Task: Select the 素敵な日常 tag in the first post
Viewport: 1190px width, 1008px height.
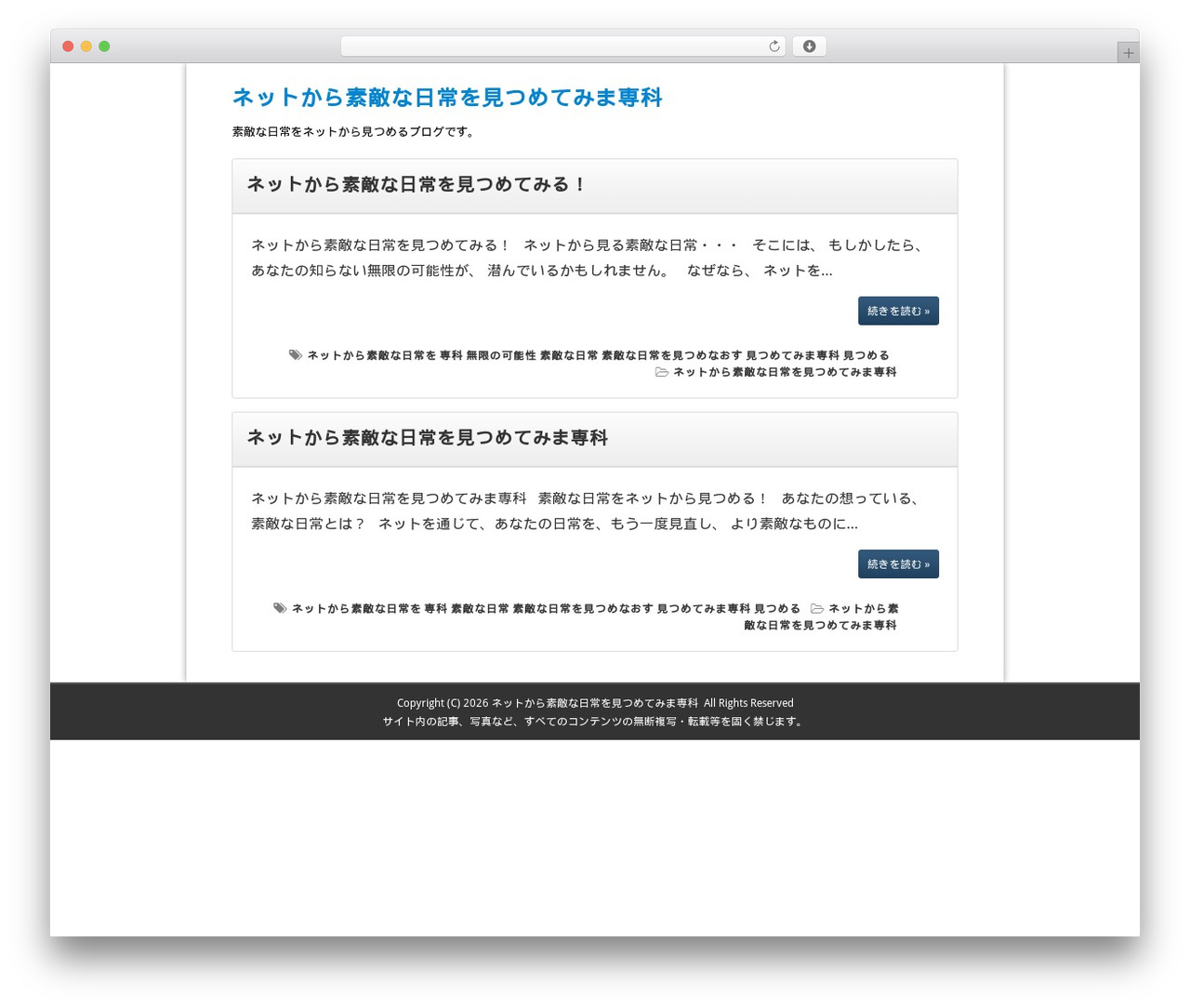Action: tap(569, 355)
